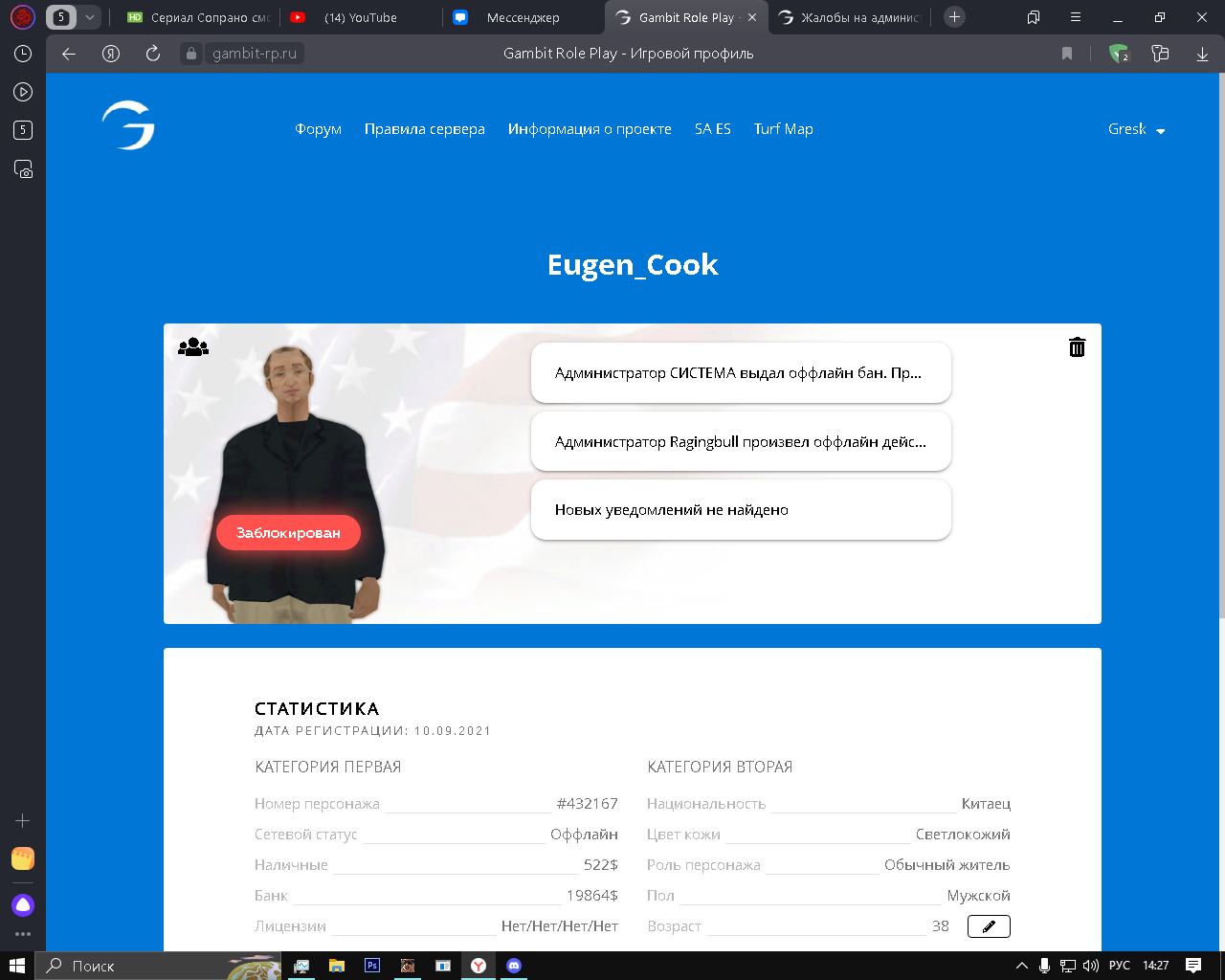Click the gambit-rp.ru address bar field
1225x980 pixels.
point(255,54)
